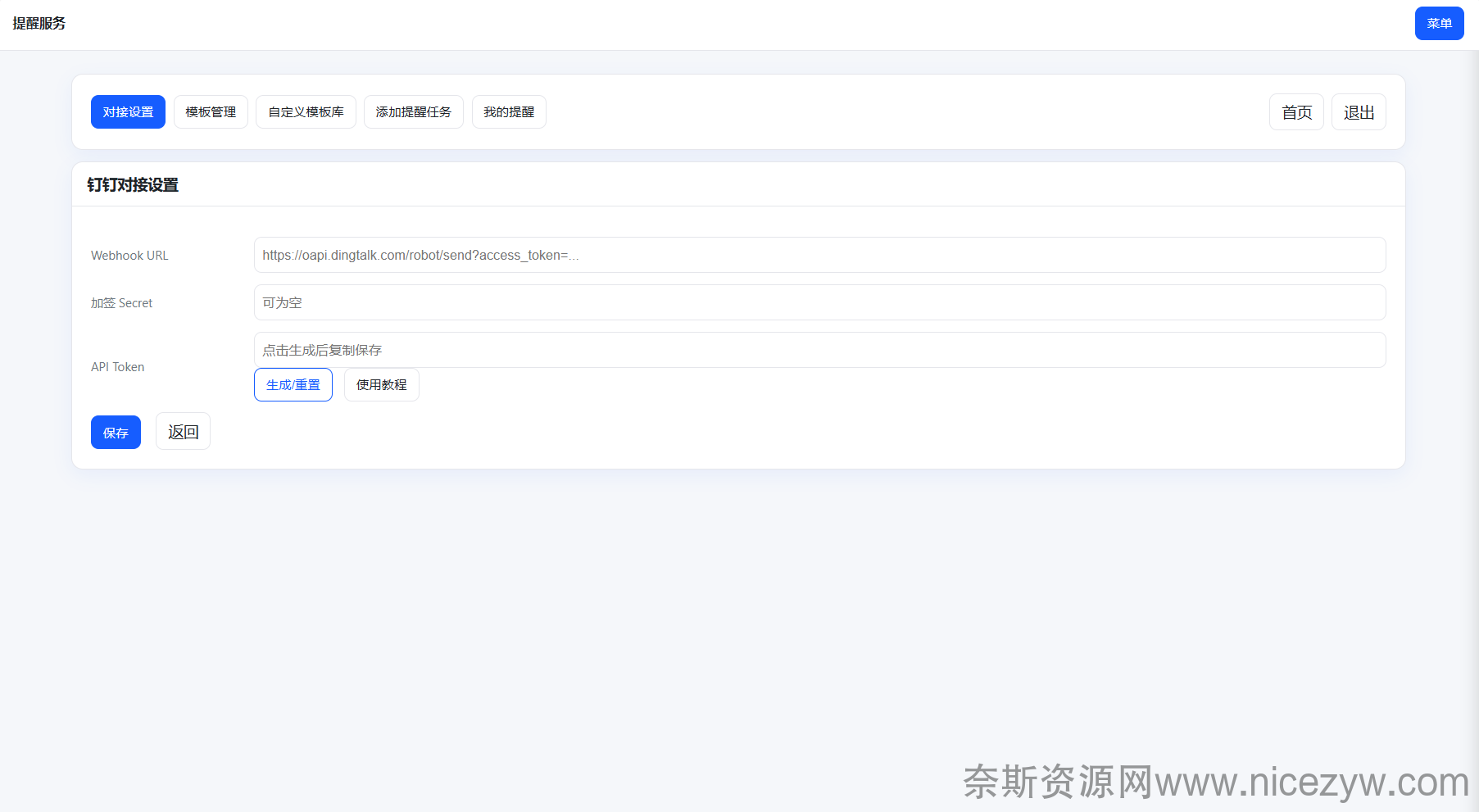Focus the Webhook URL input field
The height and width of the screenshot is (812, 1479).
[819, 255]
